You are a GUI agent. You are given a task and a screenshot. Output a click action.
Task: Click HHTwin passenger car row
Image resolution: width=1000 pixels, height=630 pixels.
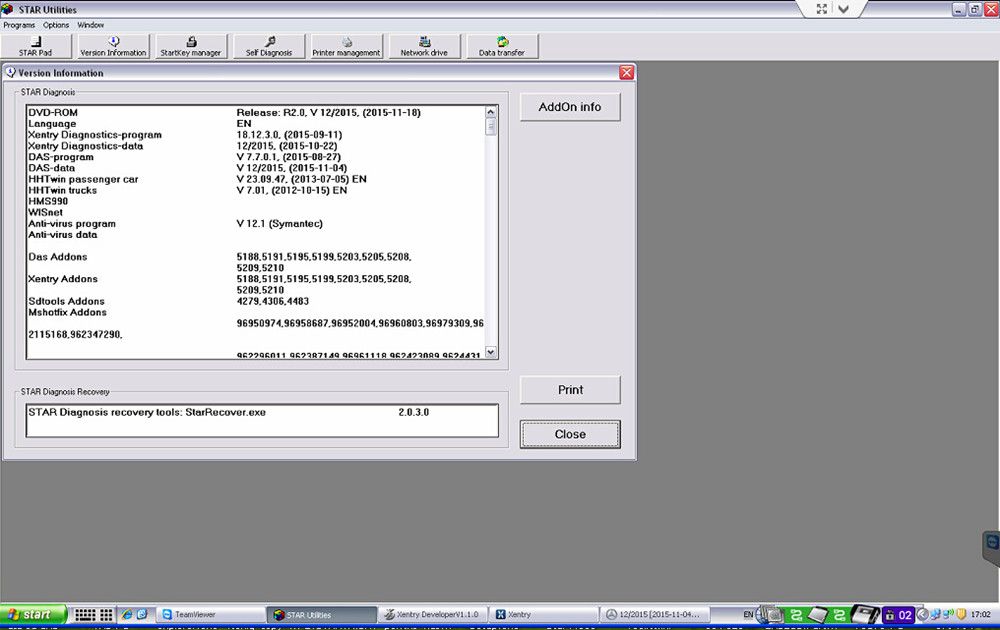[x=256, y=179]
